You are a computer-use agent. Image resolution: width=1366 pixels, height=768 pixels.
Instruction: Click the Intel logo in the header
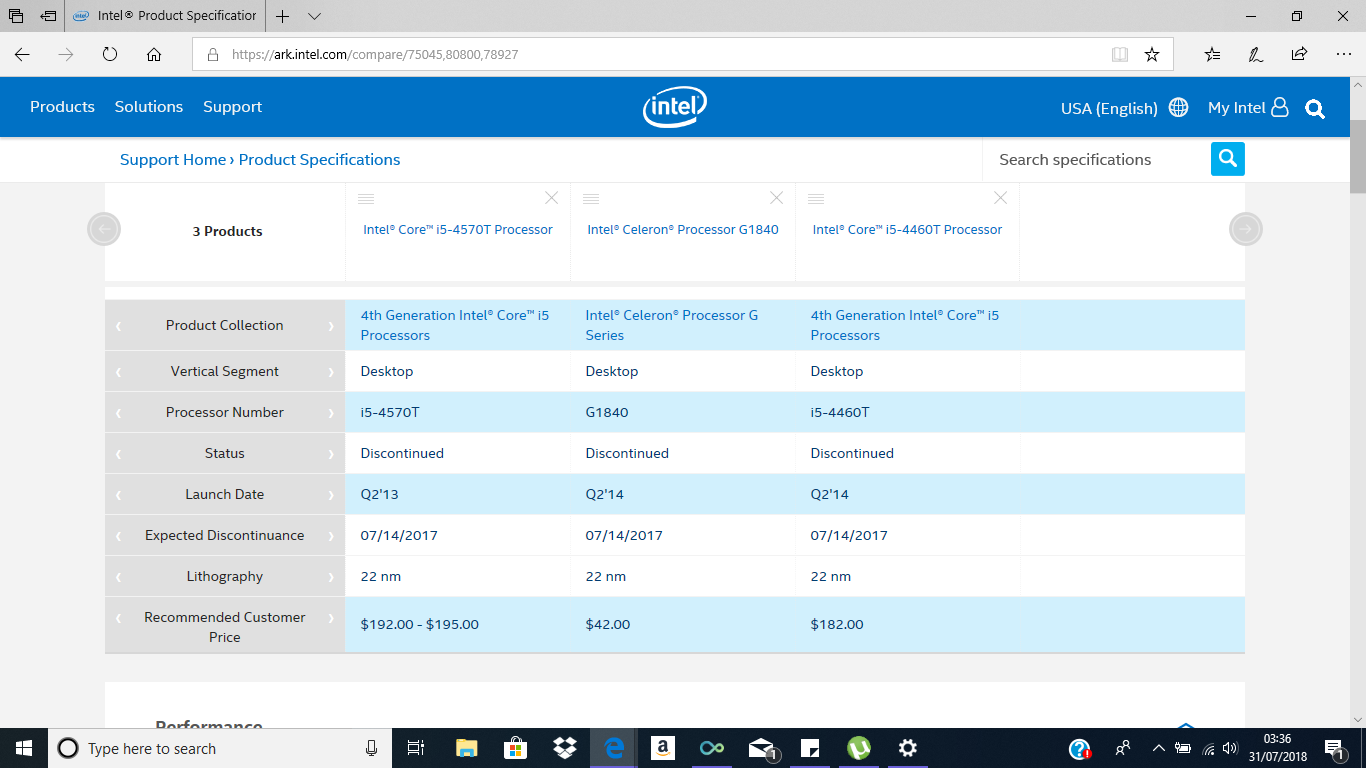pos(675,107)
